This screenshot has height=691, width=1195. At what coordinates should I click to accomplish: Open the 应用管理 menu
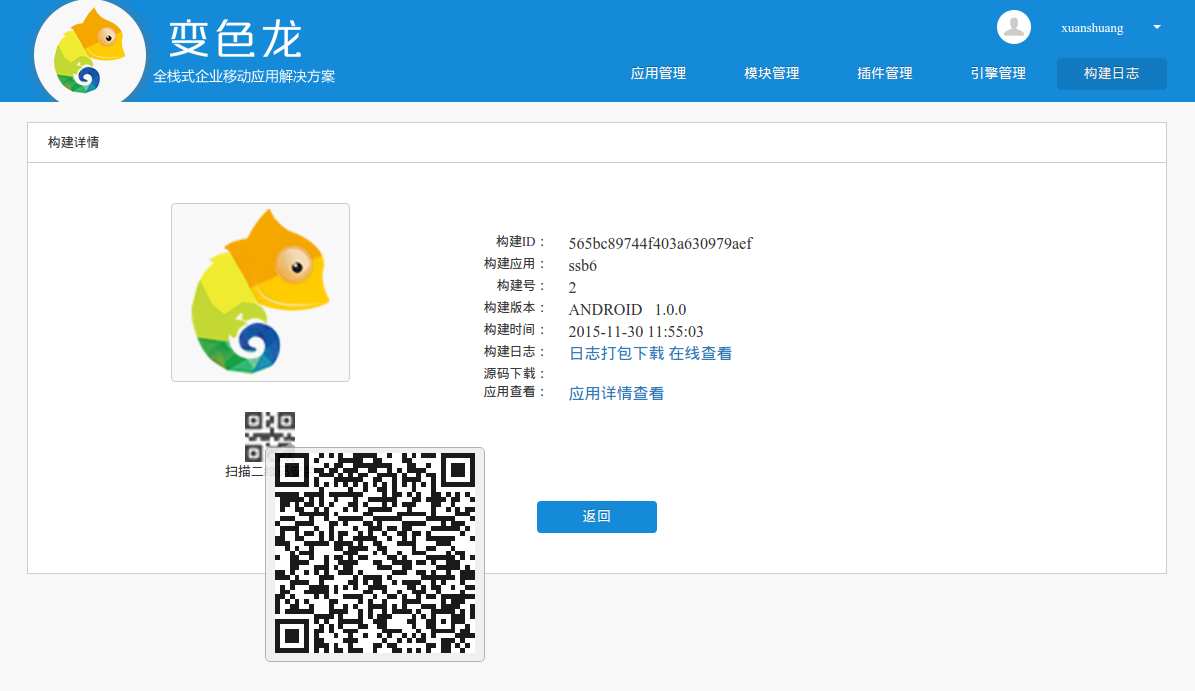coord(658,73)
